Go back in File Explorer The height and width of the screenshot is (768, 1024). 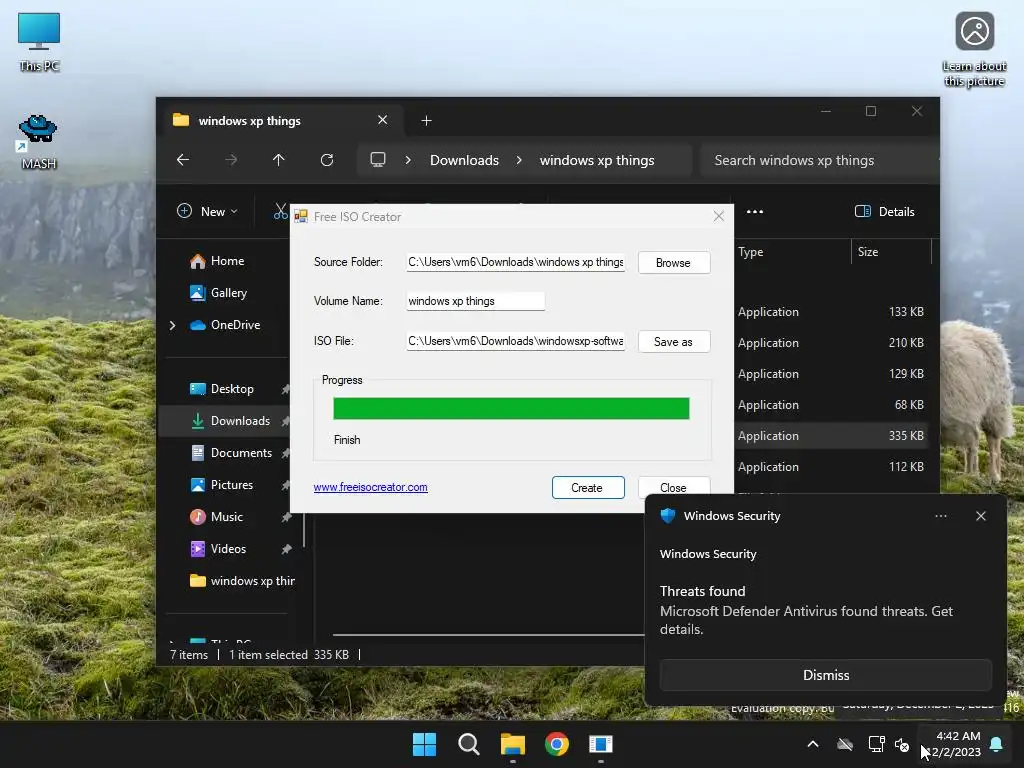click(x=183, y=160)
